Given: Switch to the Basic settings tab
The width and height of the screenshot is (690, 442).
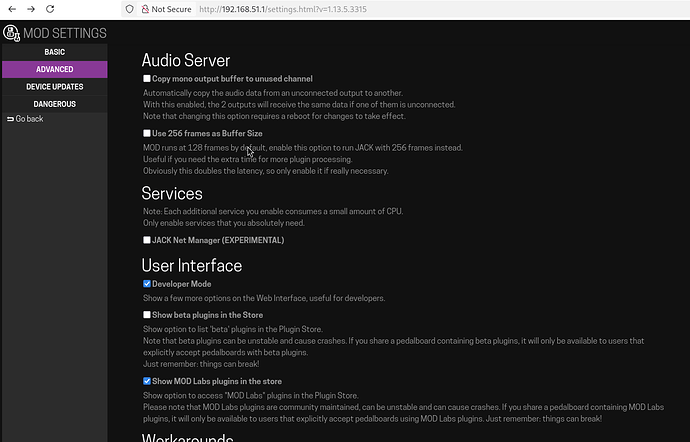Looking at the screenshot, I should pos(54,52).
